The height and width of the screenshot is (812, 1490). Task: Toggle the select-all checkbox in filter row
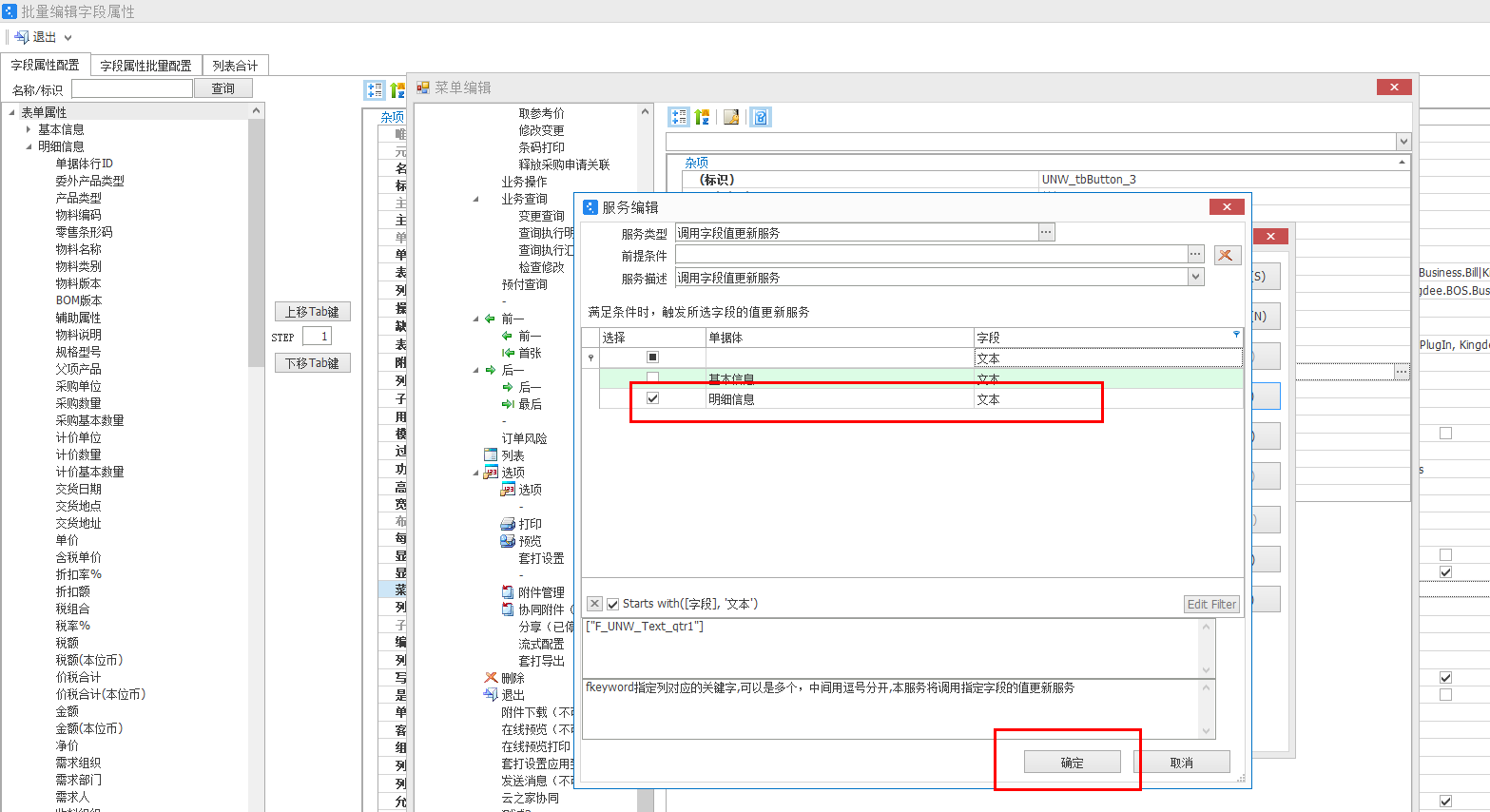(652, 358)
